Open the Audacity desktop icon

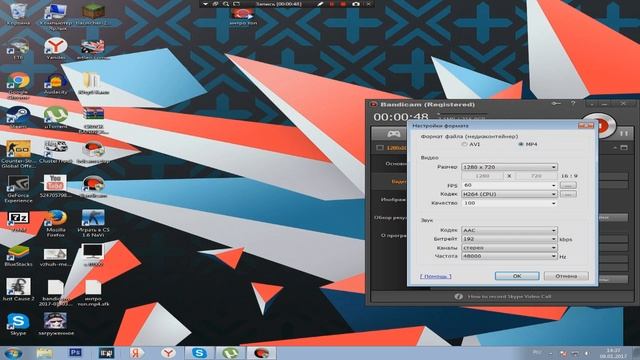click(56, 84)
